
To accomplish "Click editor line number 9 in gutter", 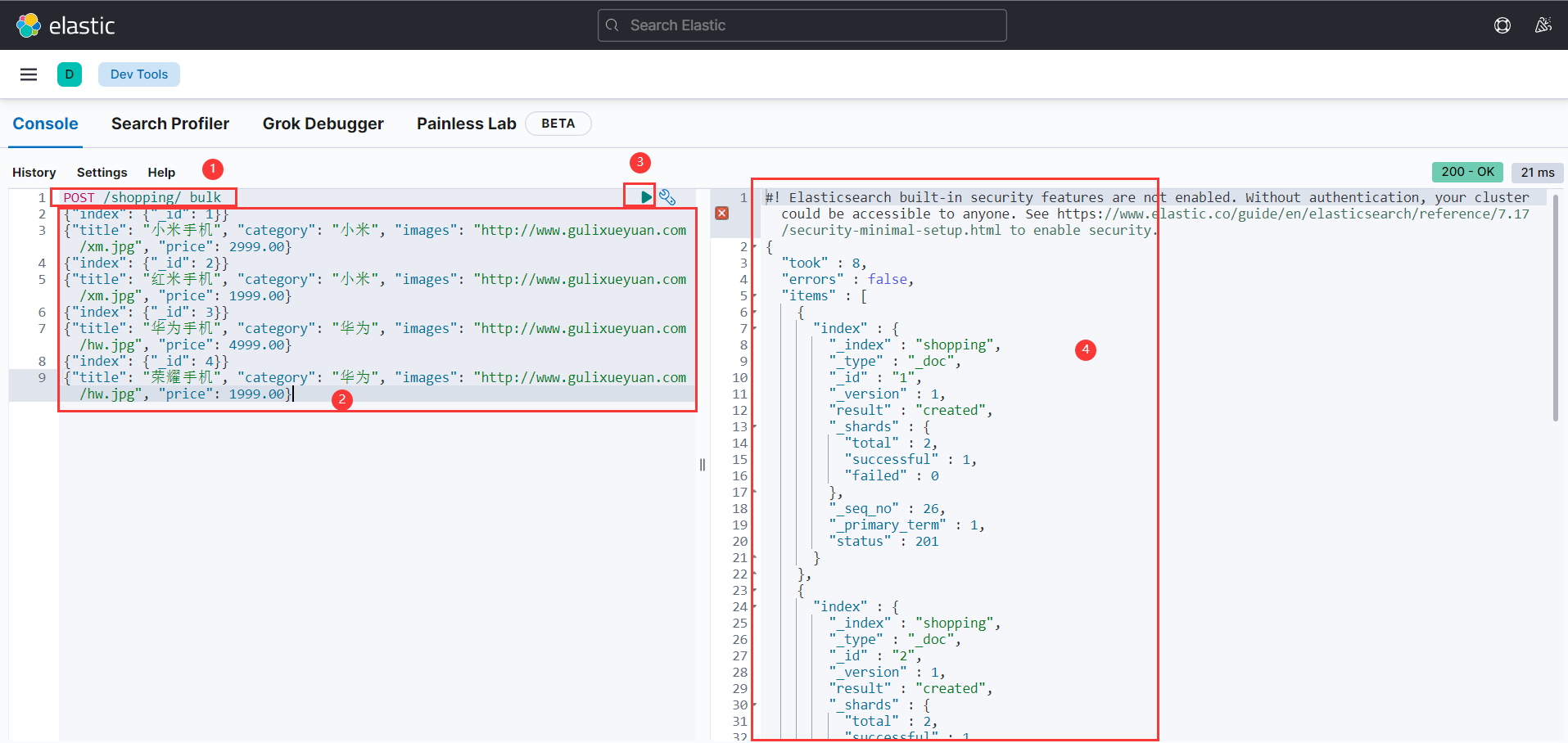I will click(x=42, y=377).
